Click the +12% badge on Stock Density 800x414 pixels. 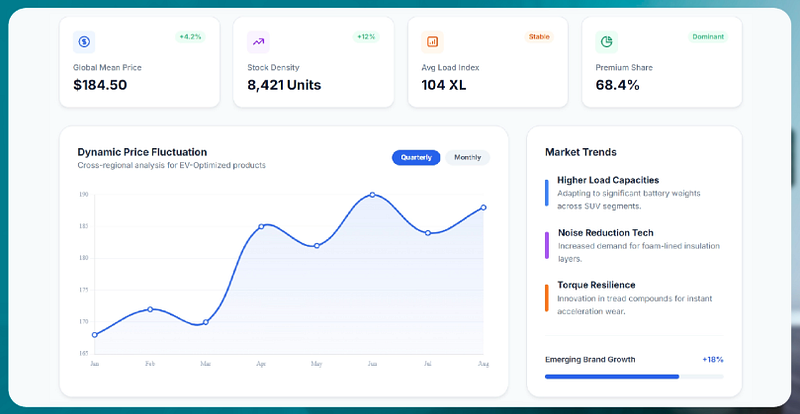(366, 37)
